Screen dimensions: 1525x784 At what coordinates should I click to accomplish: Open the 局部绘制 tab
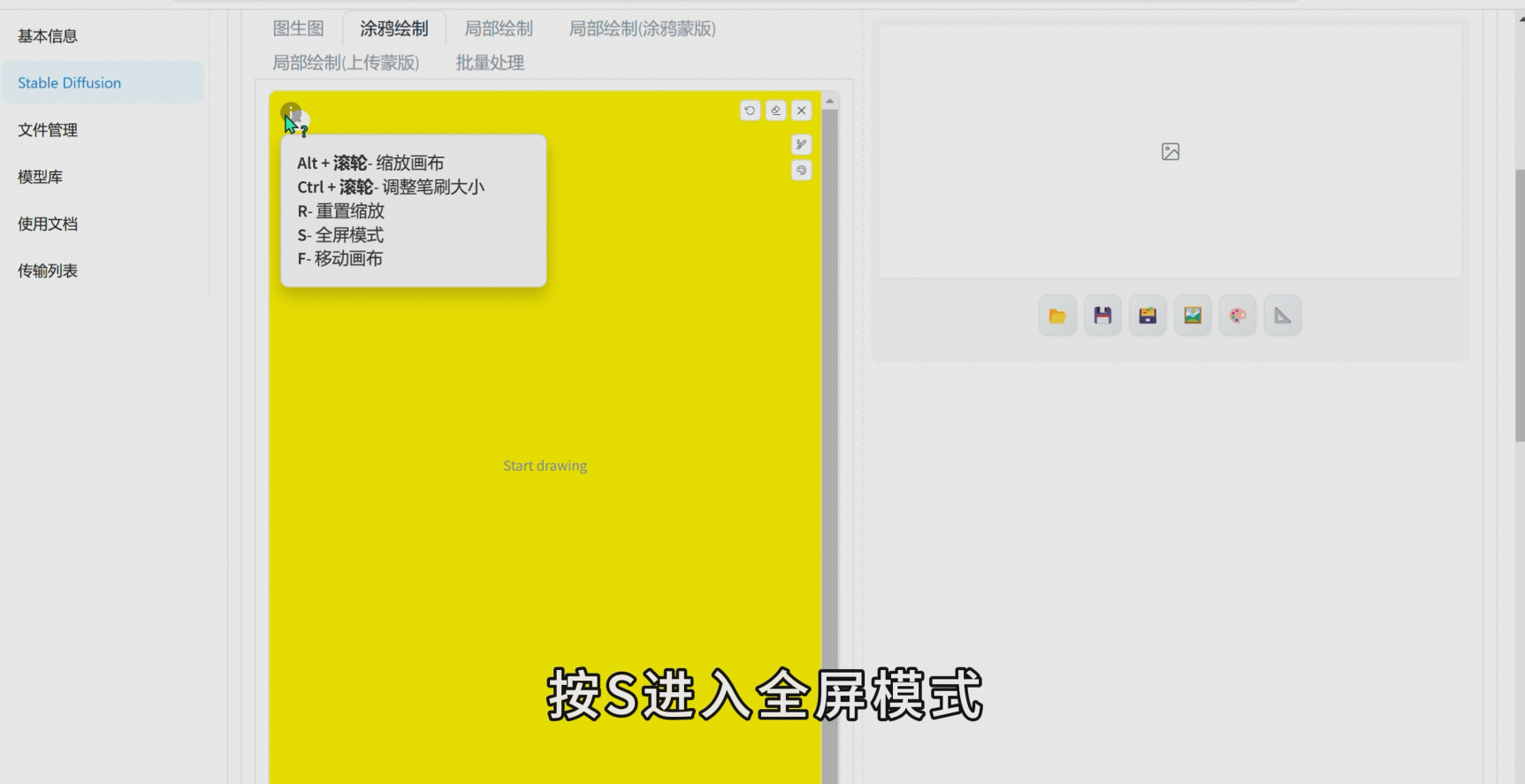pyautogui.click(x=499, y=28)
